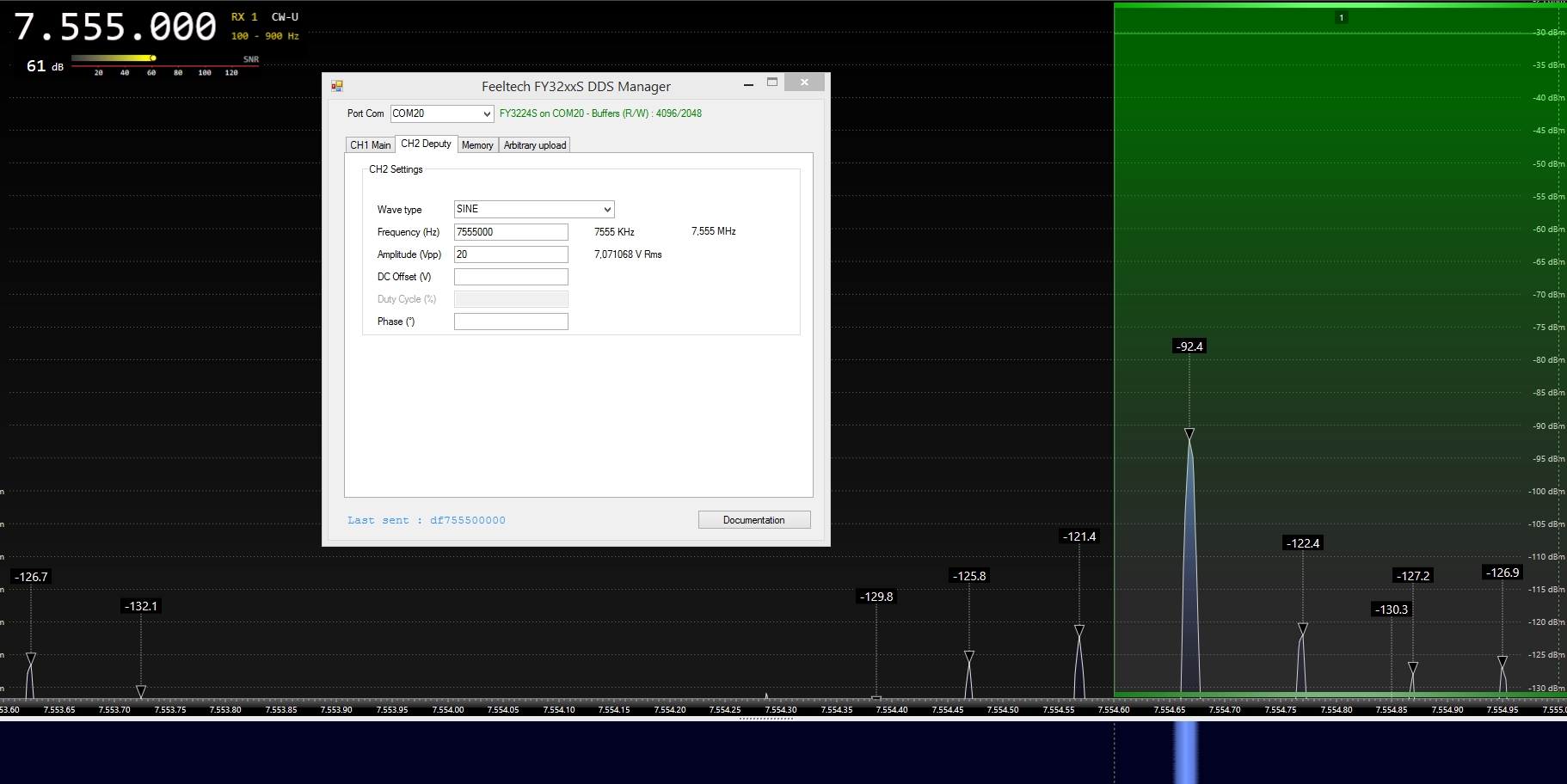This screenshot has width=1567, height=784.
Task: Click the CW-U mode label
Action: 285,17
